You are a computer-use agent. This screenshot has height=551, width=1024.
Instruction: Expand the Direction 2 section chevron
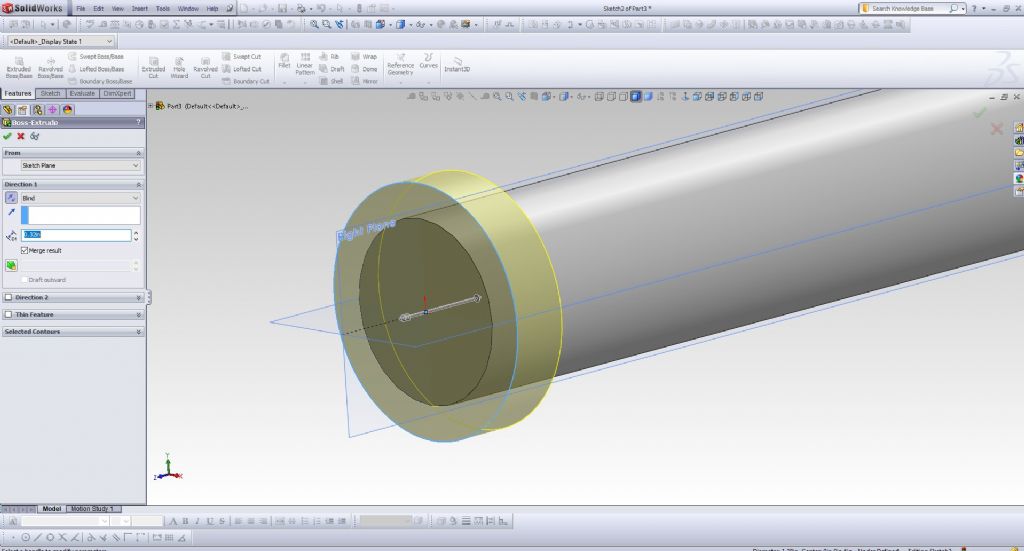click(138, 298)
